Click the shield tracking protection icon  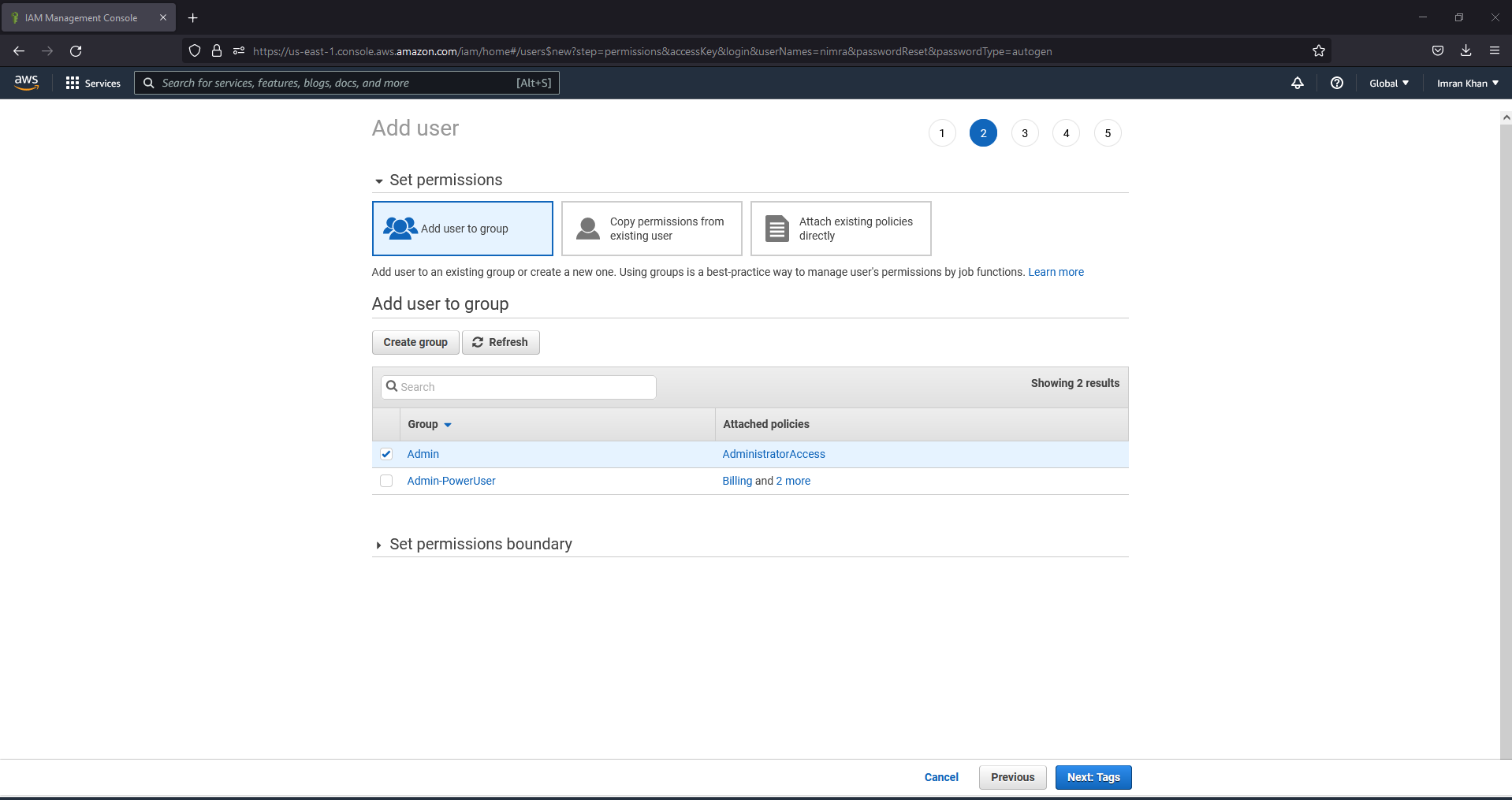tap(194, 50)
